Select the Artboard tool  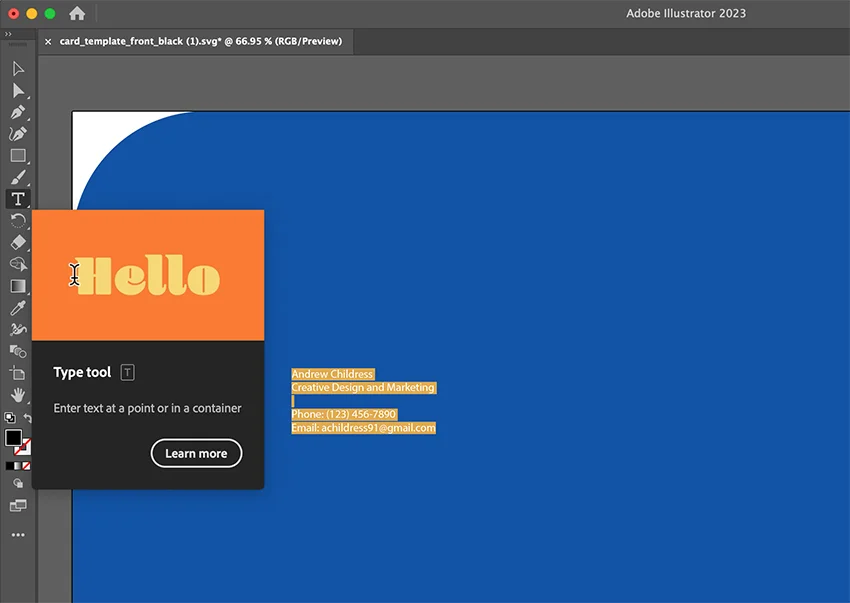tap(18, 373)
